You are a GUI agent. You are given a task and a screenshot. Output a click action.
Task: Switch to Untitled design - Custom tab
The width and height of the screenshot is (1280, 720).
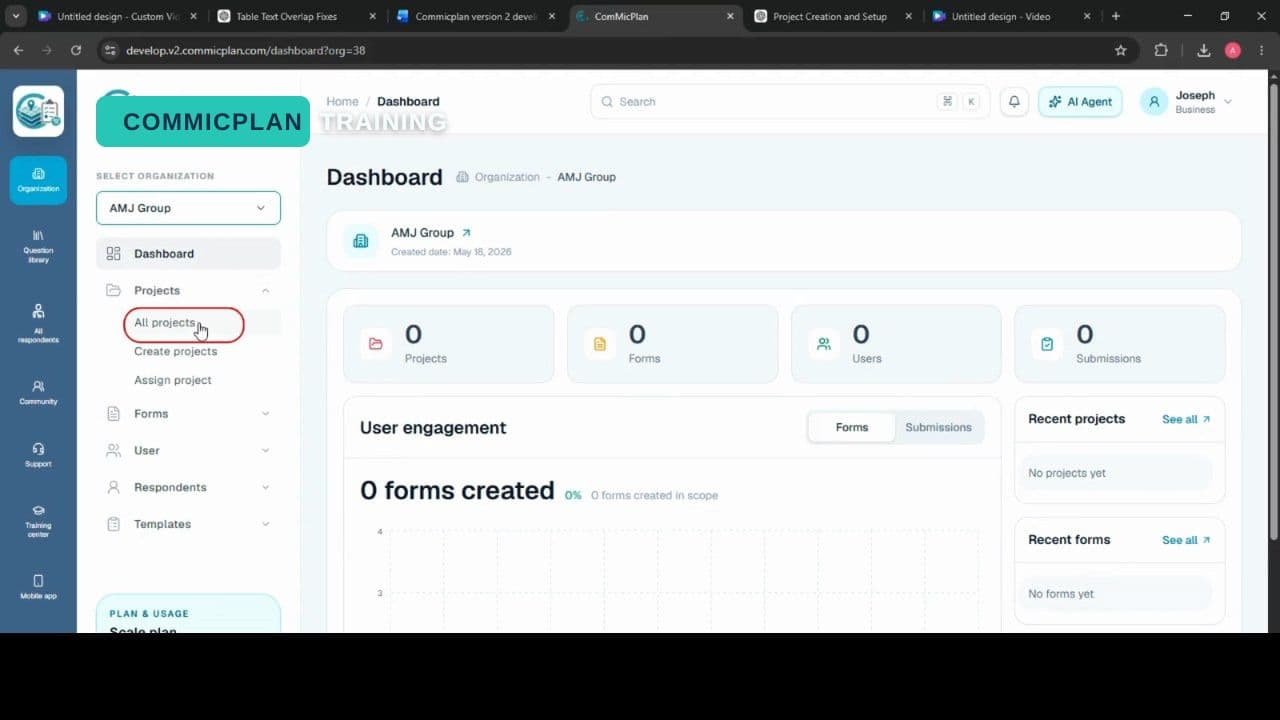pos(118,16)
